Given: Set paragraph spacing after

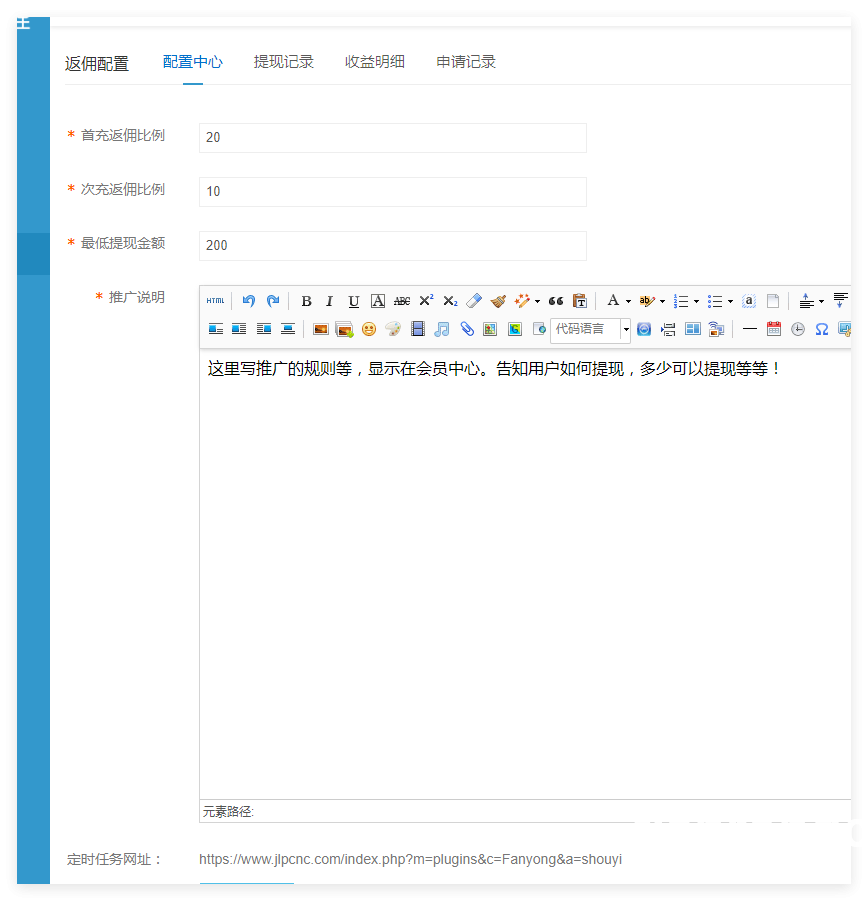Looking at the screenshot, I should coord(840,301).
